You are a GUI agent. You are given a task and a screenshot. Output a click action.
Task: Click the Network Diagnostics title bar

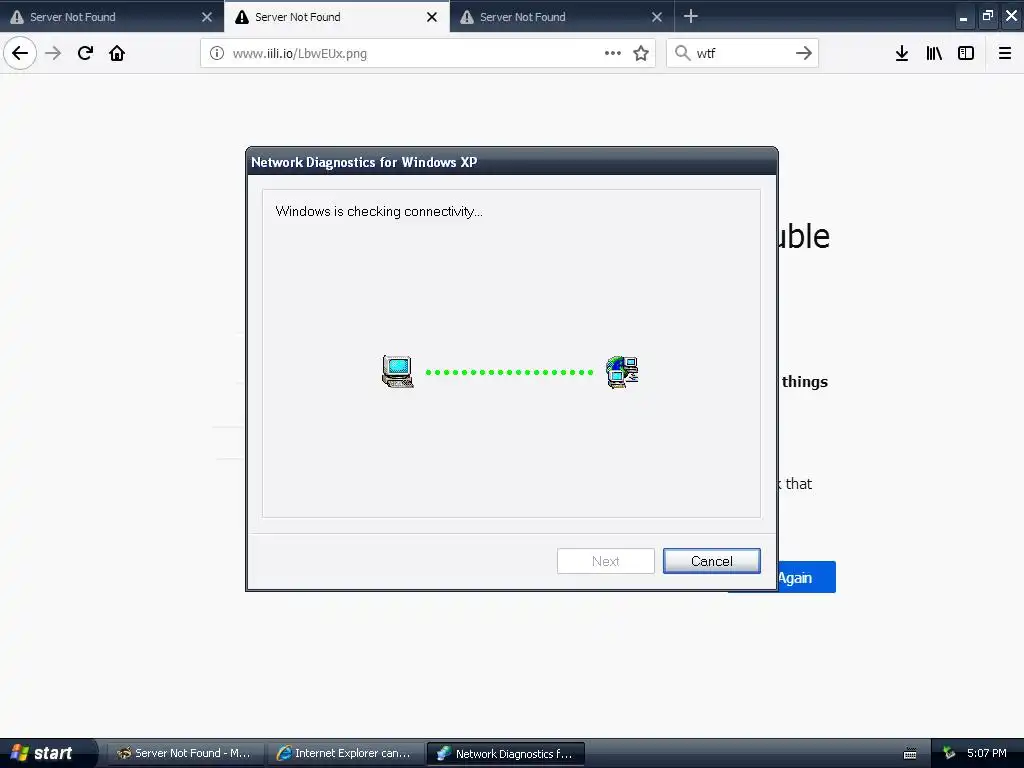(x=512, y=162)
